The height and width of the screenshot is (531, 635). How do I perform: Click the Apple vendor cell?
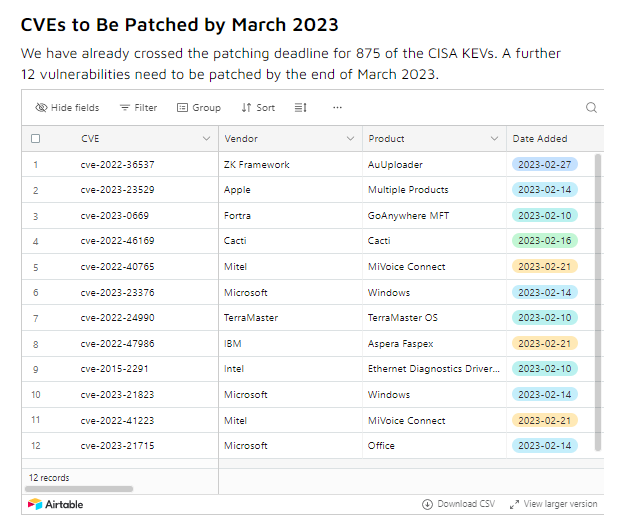(290, 190)
